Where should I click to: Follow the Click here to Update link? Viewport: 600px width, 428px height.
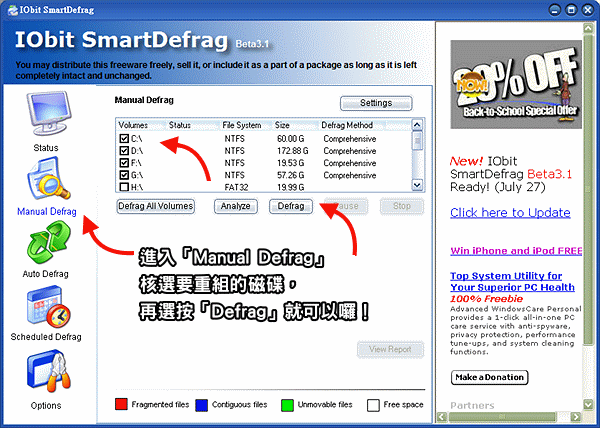[510, 213]
